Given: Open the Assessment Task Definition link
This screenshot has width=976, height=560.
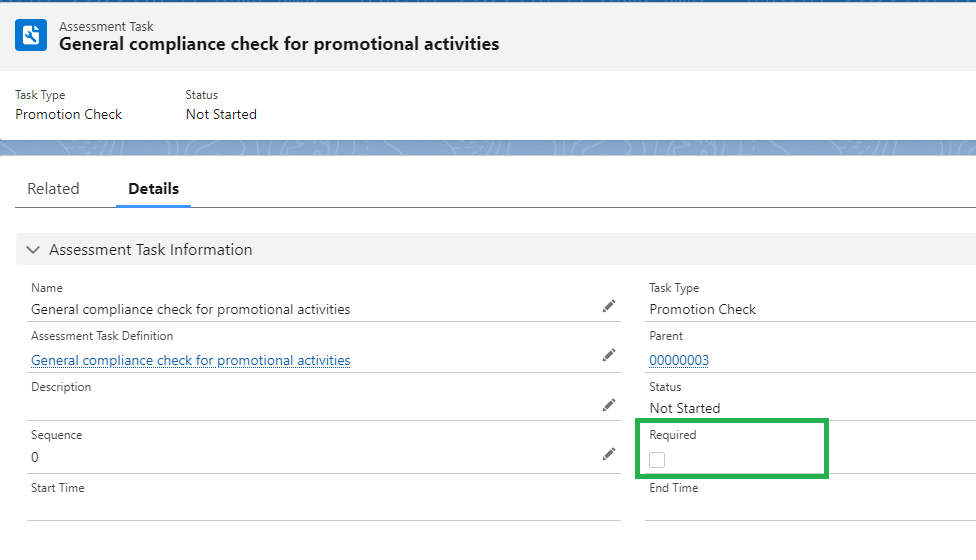Looking at the screenshot, I should pyautogui.click(x=190, y=360).
